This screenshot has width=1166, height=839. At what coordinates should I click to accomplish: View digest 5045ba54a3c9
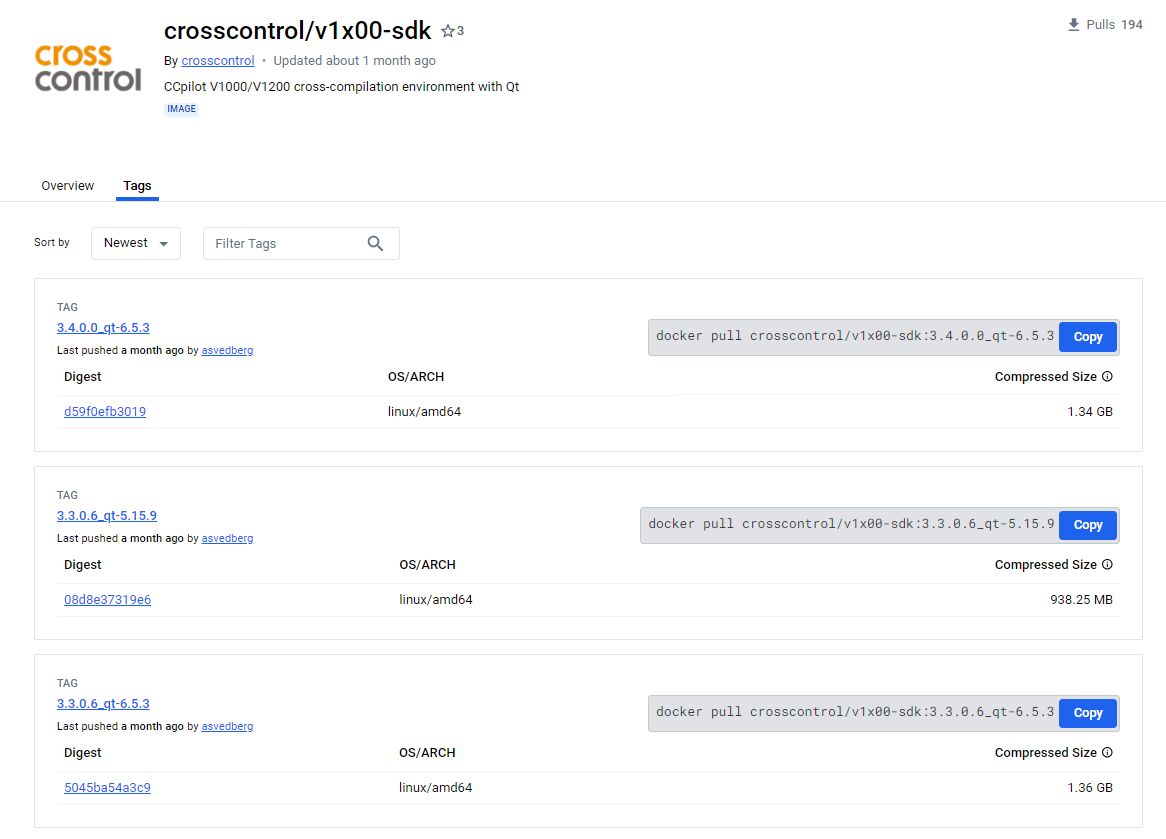point(107,787)
